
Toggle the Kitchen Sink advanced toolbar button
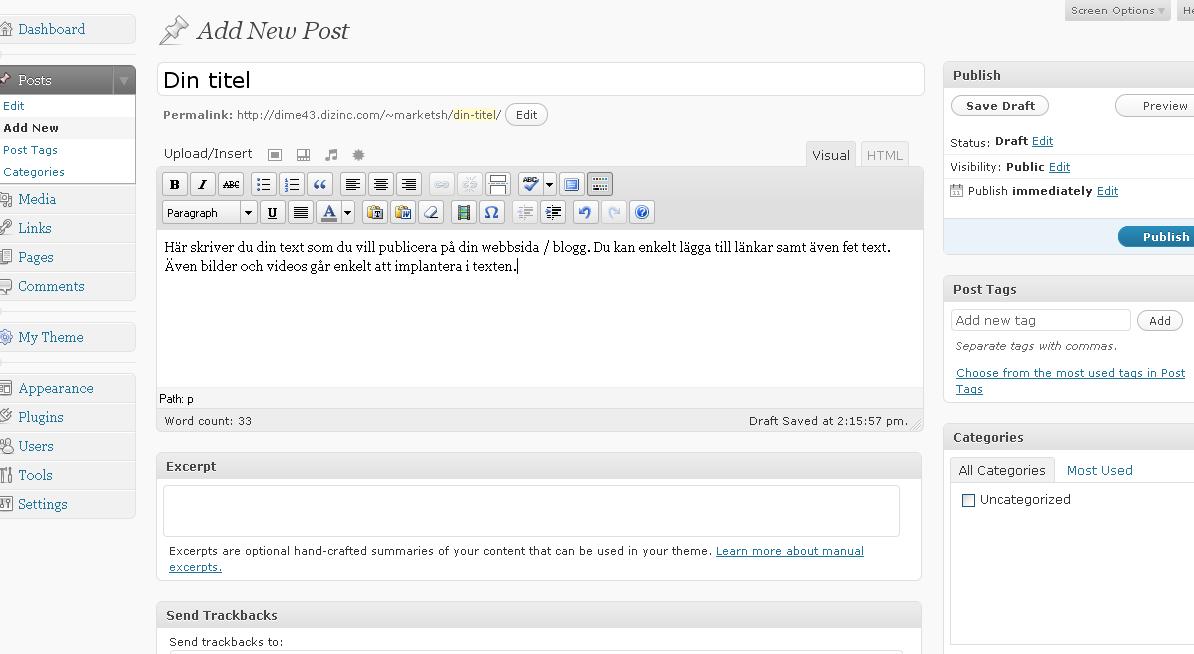tap(599, 184)
